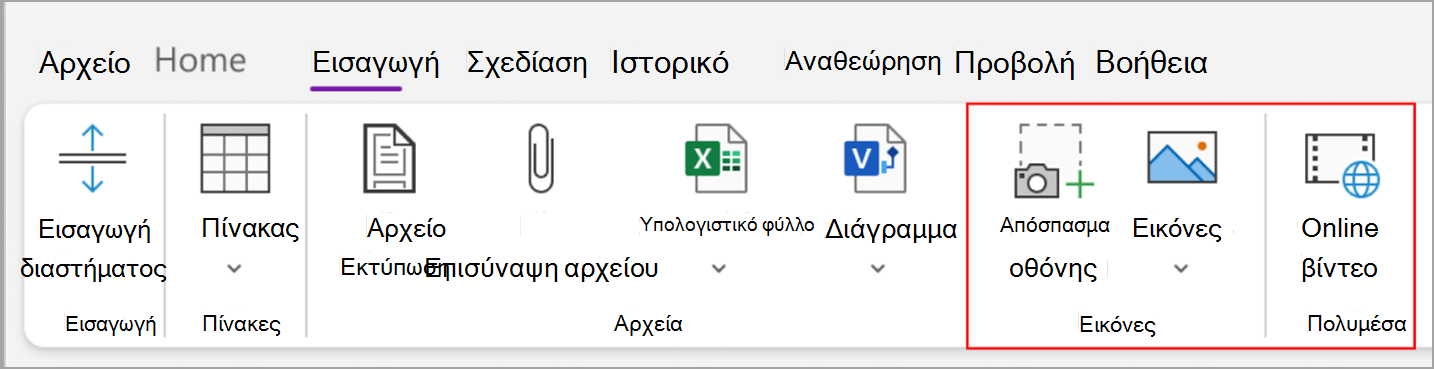Open the Αρχείο tab
The image size is (1434, 369).
[x=85, y=64]
